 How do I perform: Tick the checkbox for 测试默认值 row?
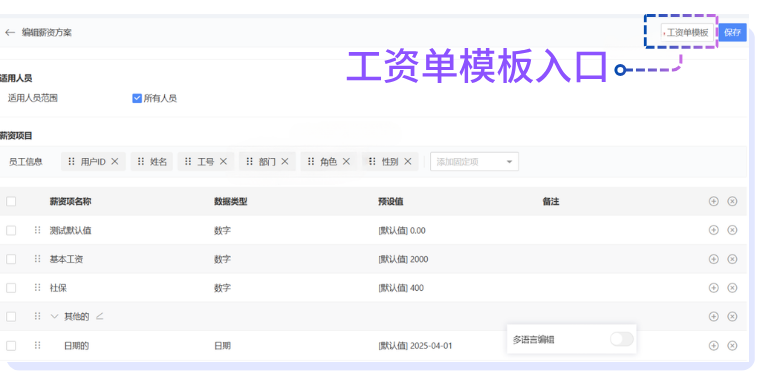[x=11, y=231]
